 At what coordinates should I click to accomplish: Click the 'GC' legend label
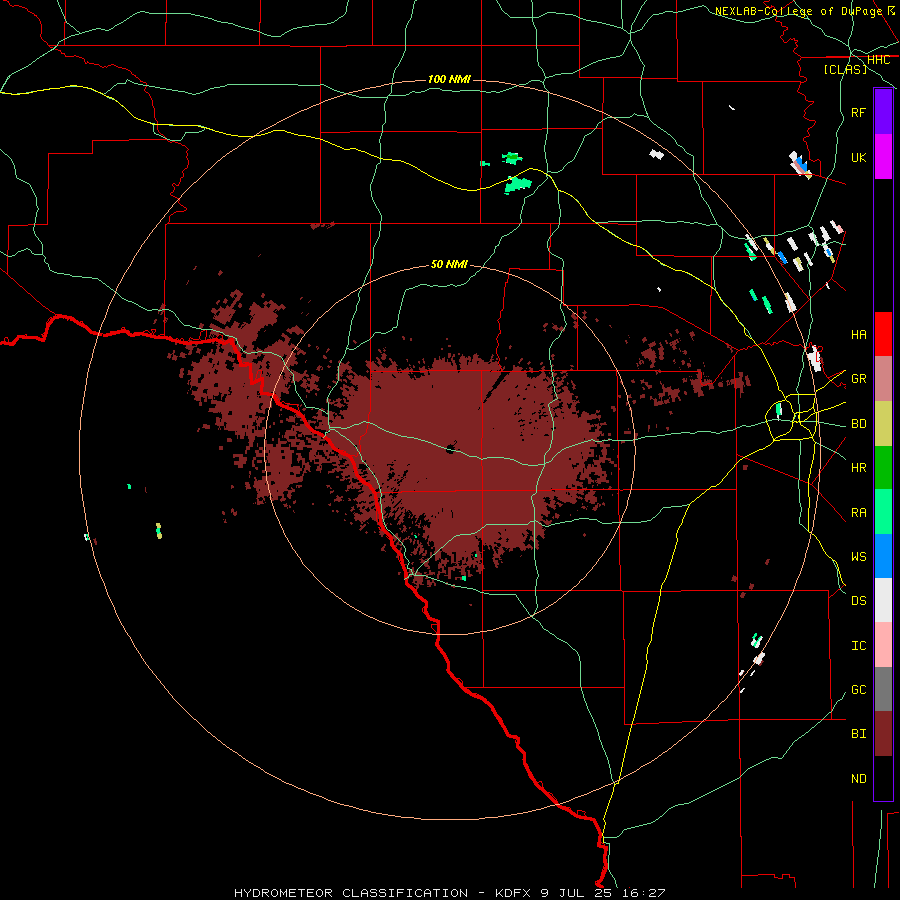click(859, 690)
